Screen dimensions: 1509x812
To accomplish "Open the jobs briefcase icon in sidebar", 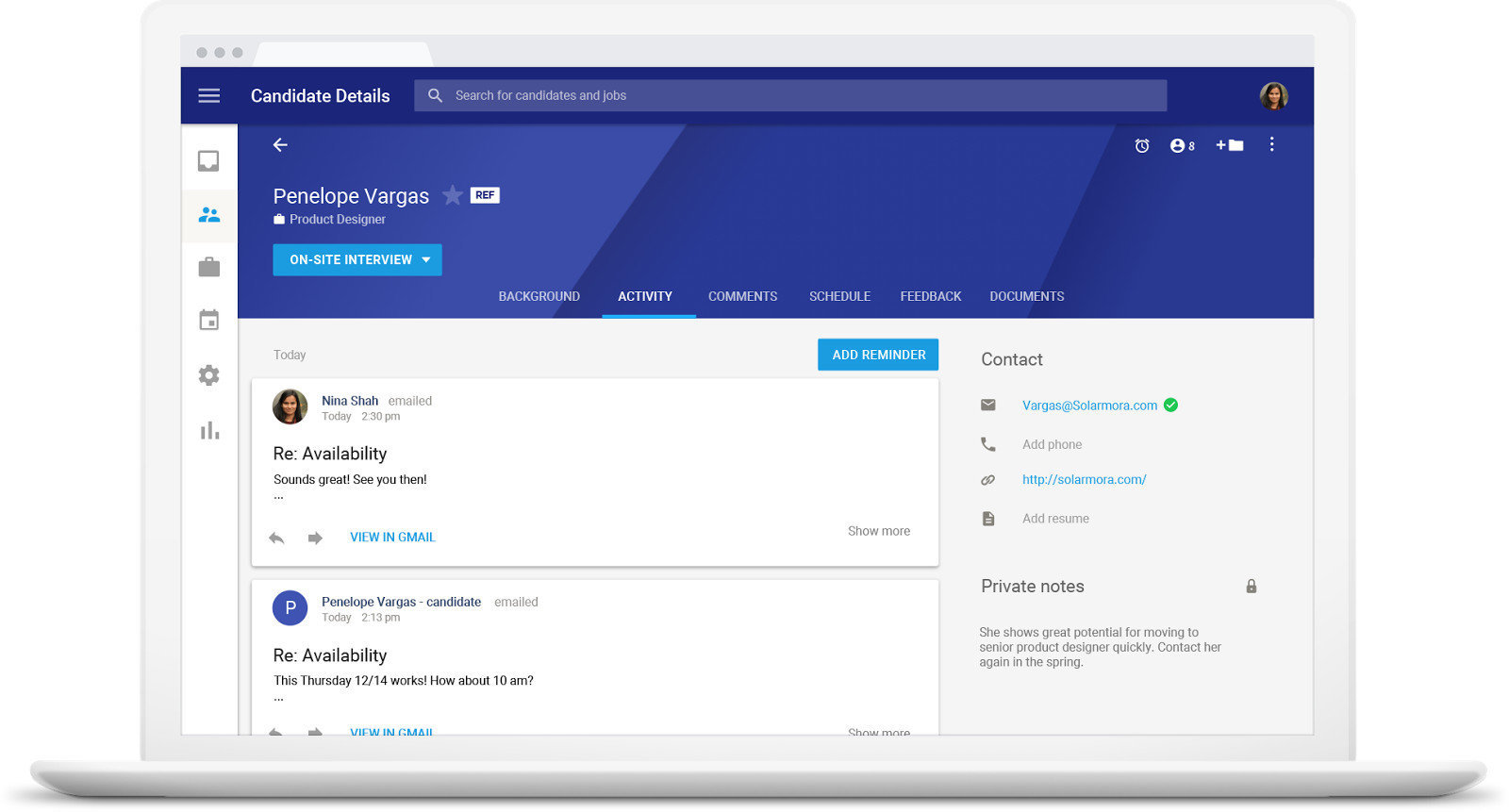I will [209, 268].
